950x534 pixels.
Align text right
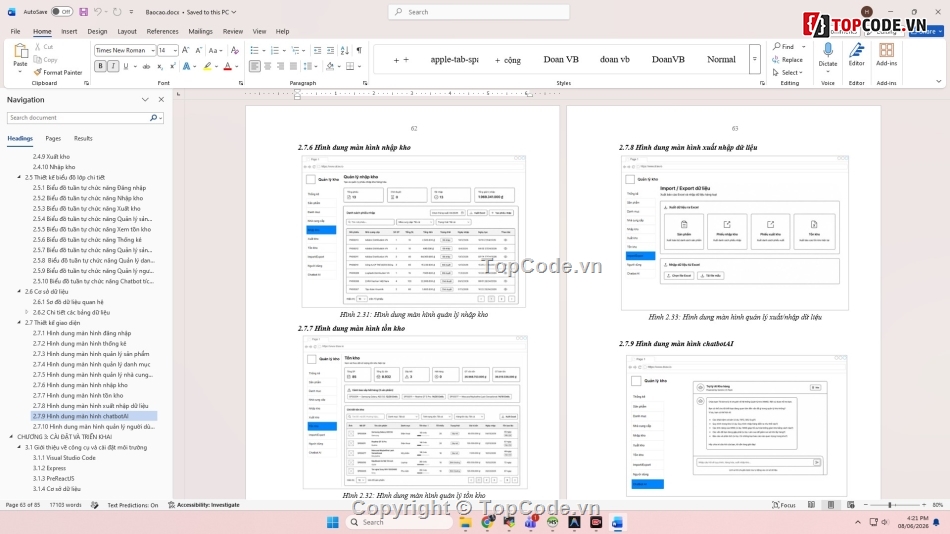(x=281, y=66)
